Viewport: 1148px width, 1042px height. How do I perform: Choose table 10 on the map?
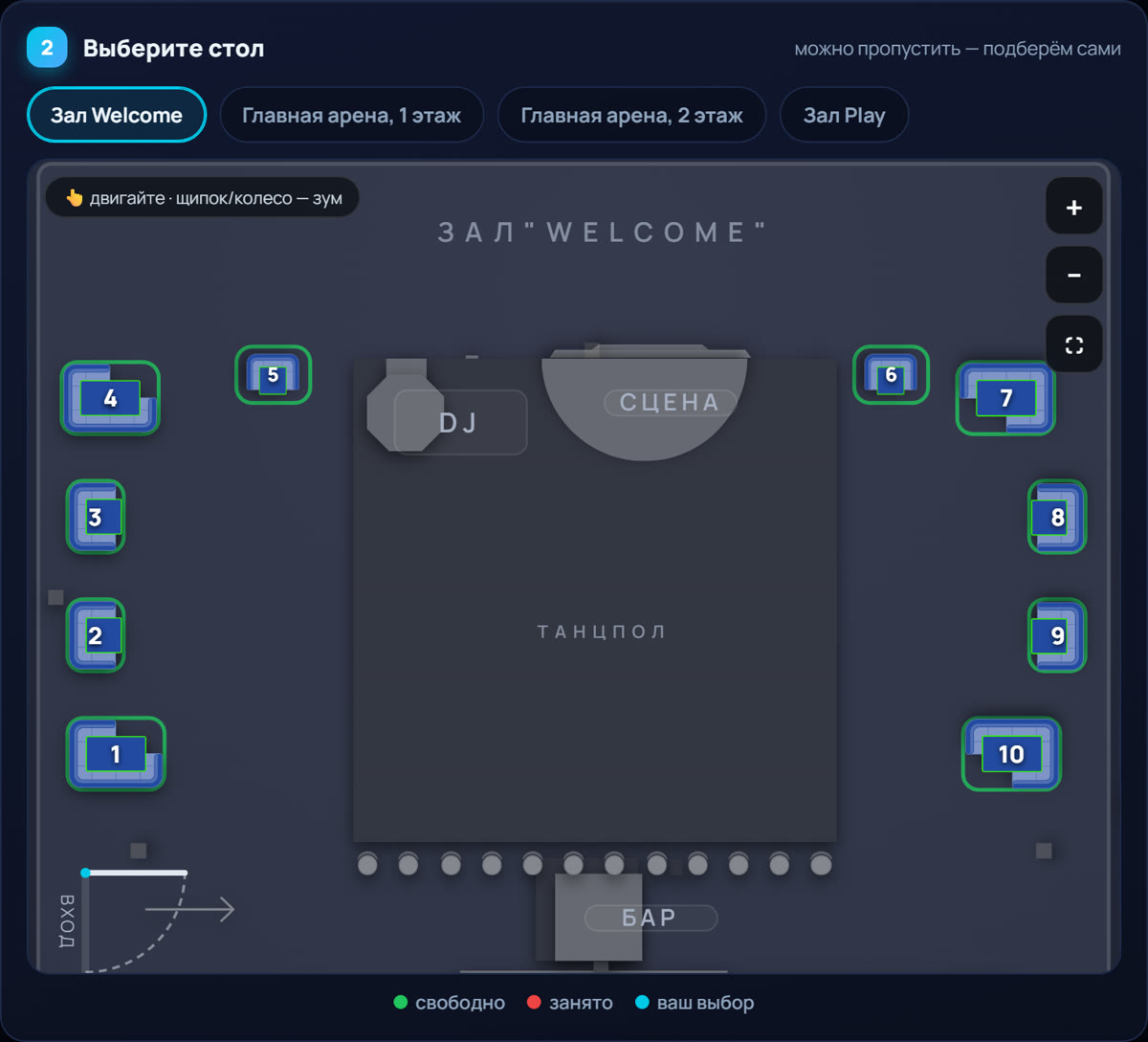pos(1011,754)
